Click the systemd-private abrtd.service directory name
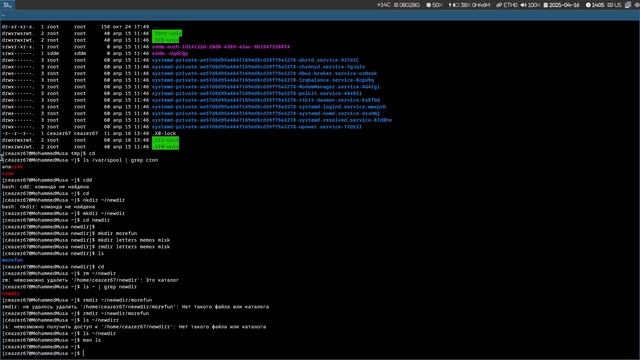 (x=255, y=60)
